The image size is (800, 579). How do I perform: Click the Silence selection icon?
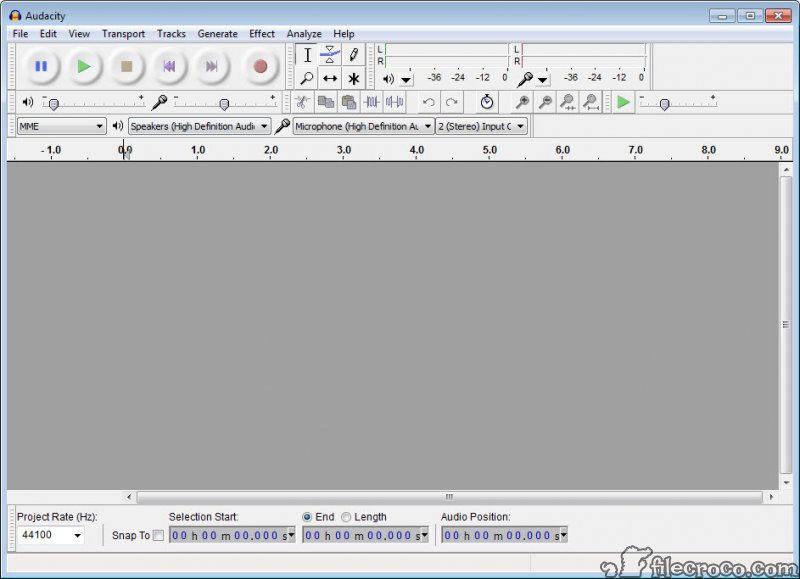394,102
